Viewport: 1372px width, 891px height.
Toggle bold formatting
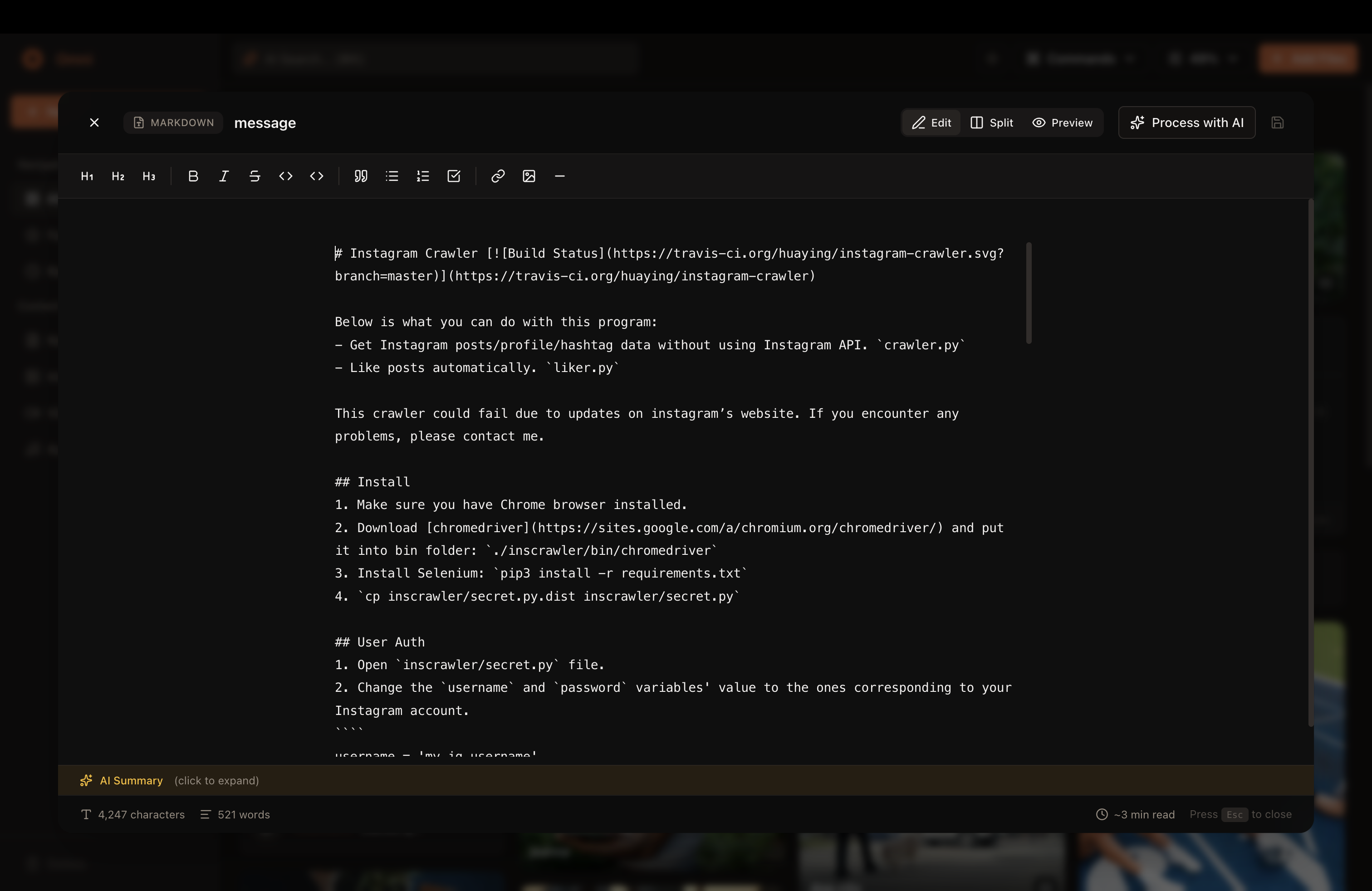coord(193,176)
